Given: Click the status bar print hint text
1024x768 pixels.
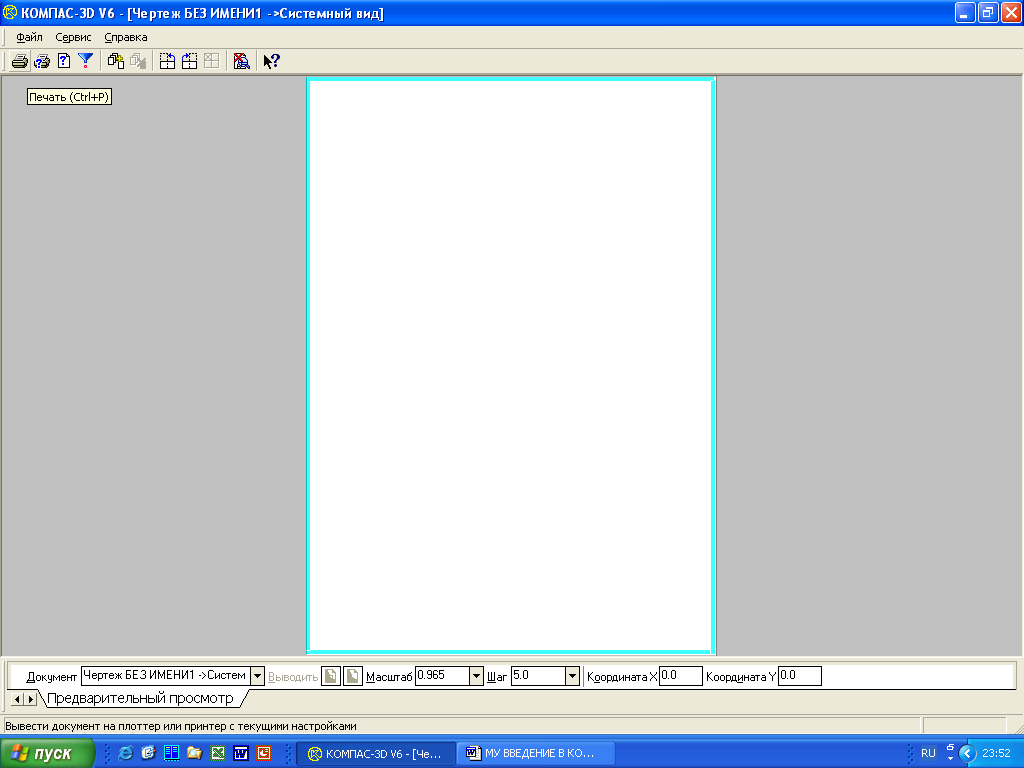Looking at the screenshot, I should coord(181,726).
